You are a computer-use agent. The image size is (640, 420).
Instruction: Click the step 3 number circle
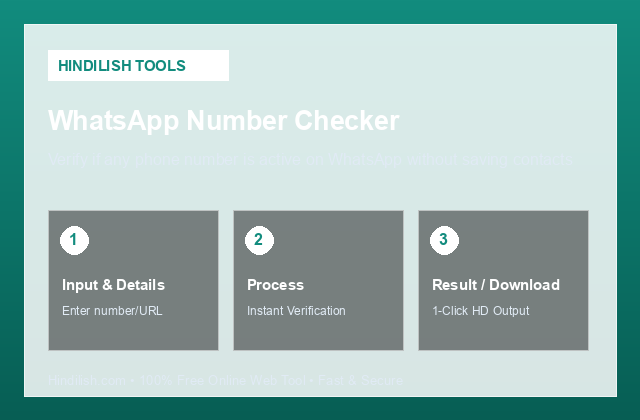pos(444,240)
